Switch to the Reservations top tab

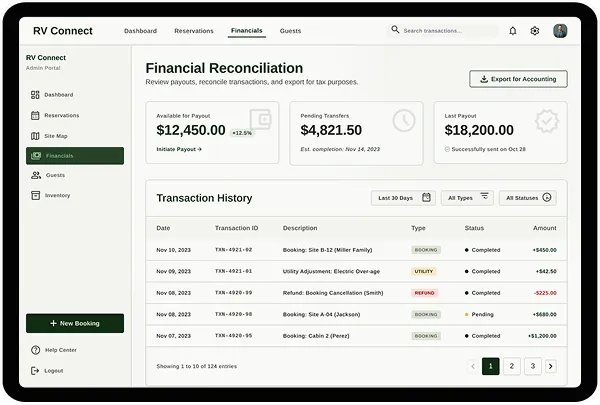point(194,31)
